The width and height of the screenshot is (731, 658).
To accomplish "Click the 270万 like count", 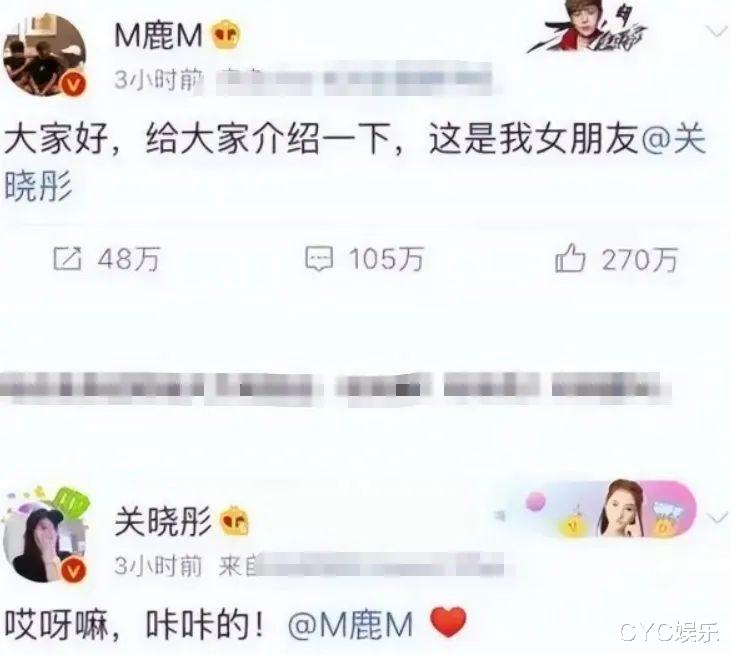I will click(x=639, y=259).
